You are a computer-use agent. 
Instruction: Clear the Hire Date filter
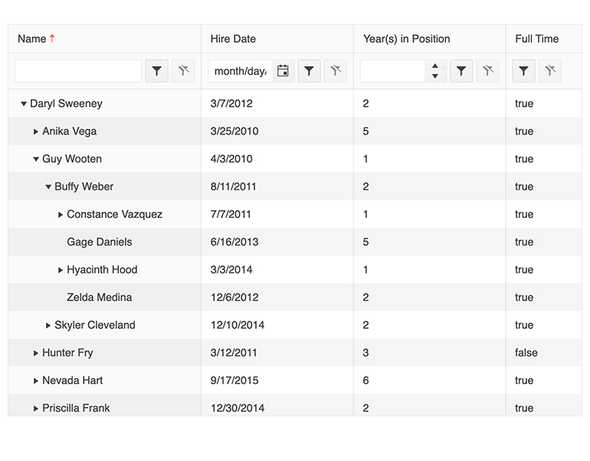point(336,71)
